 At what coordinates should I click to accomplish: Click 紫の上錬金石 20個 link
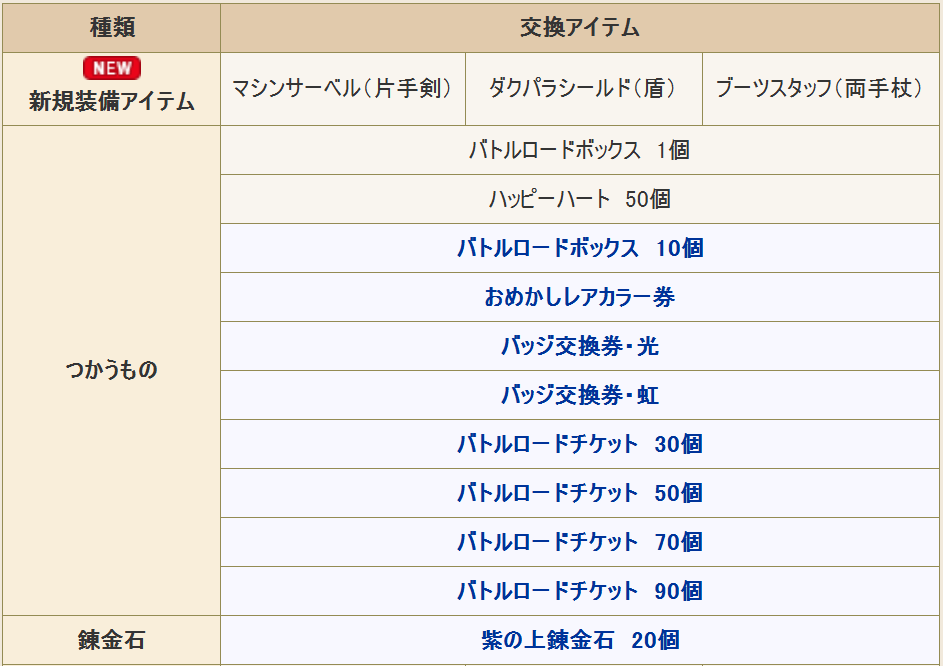pos(580,640)
